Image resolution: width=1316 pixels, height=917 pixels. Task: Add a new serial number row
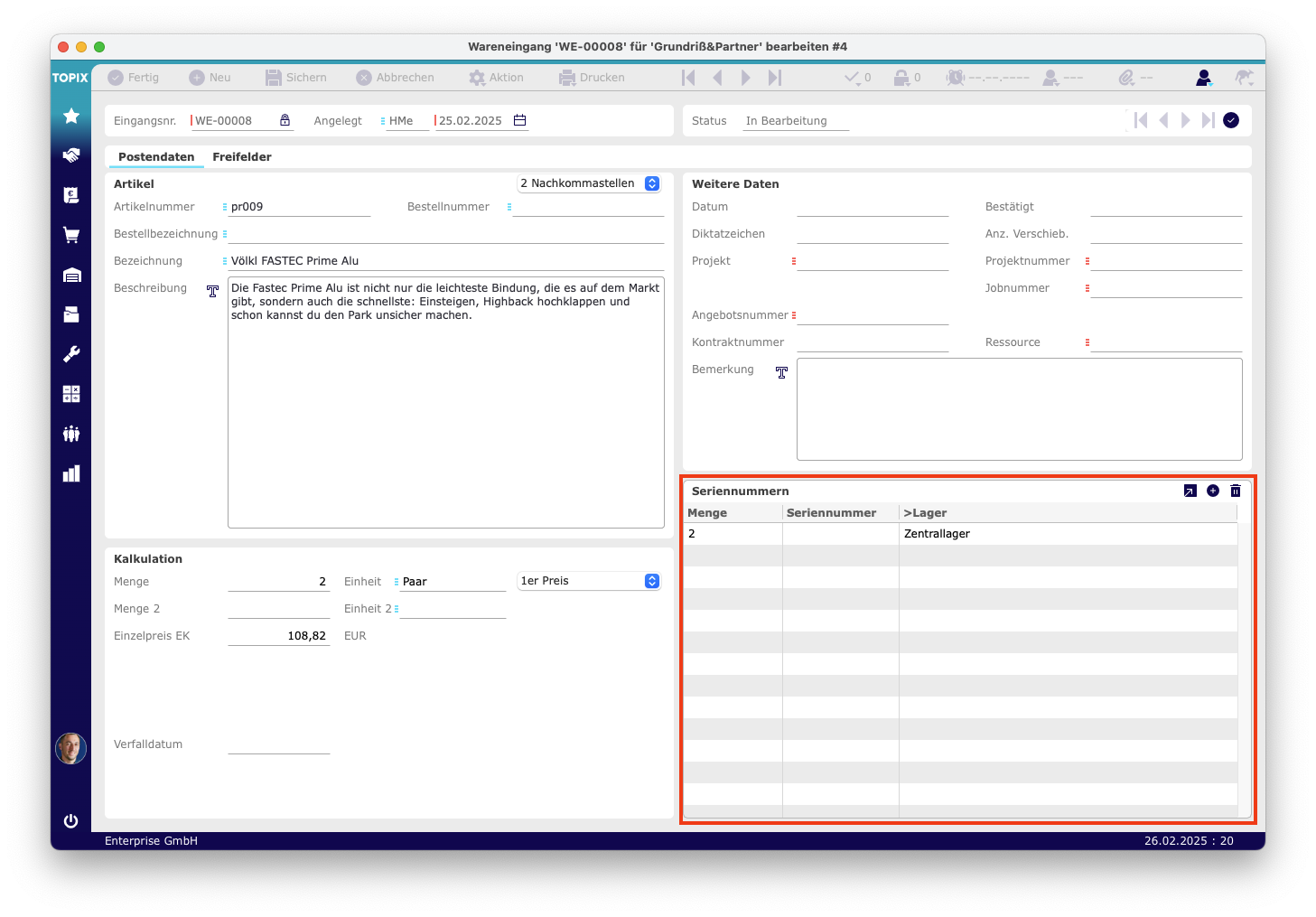click(1213, 491)
